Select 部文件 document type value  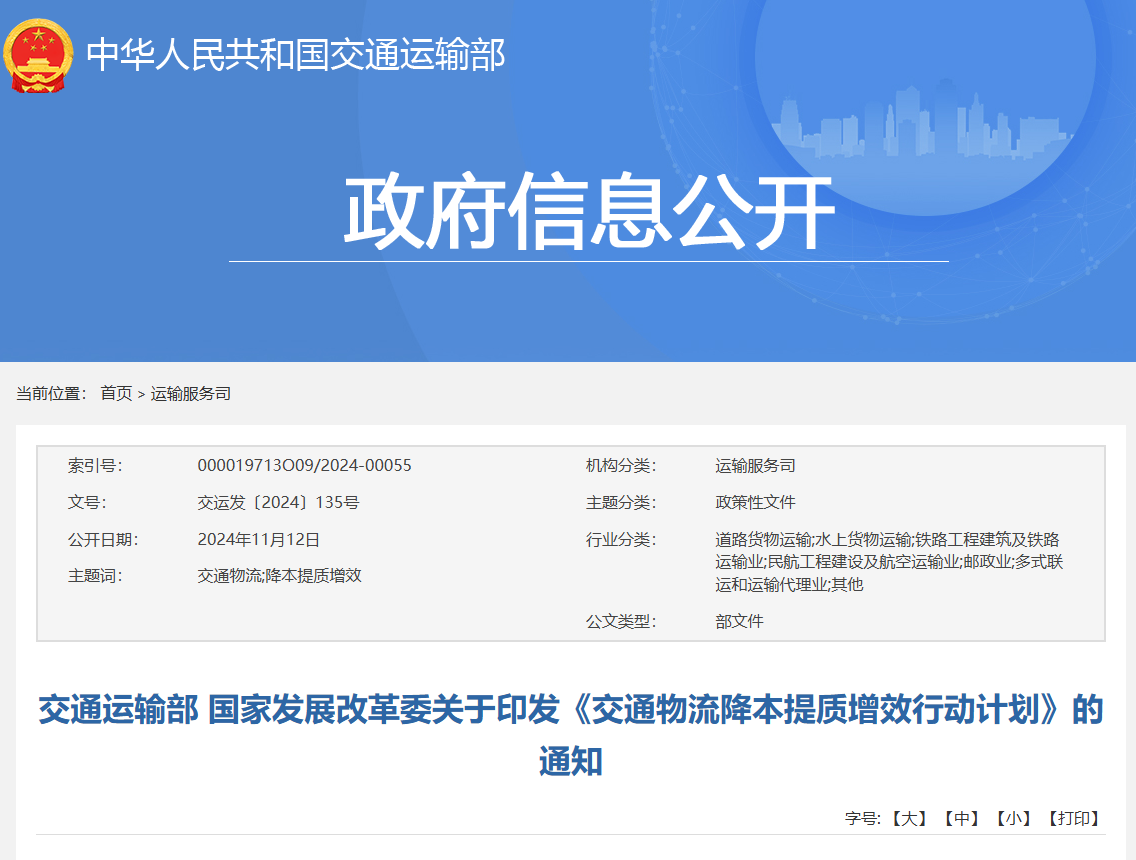click(740, 621)
